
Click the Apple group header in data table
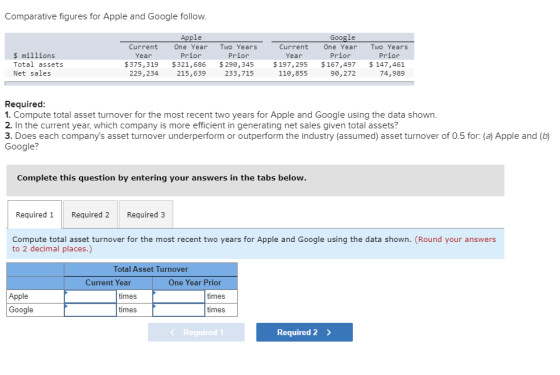[191, 37]
